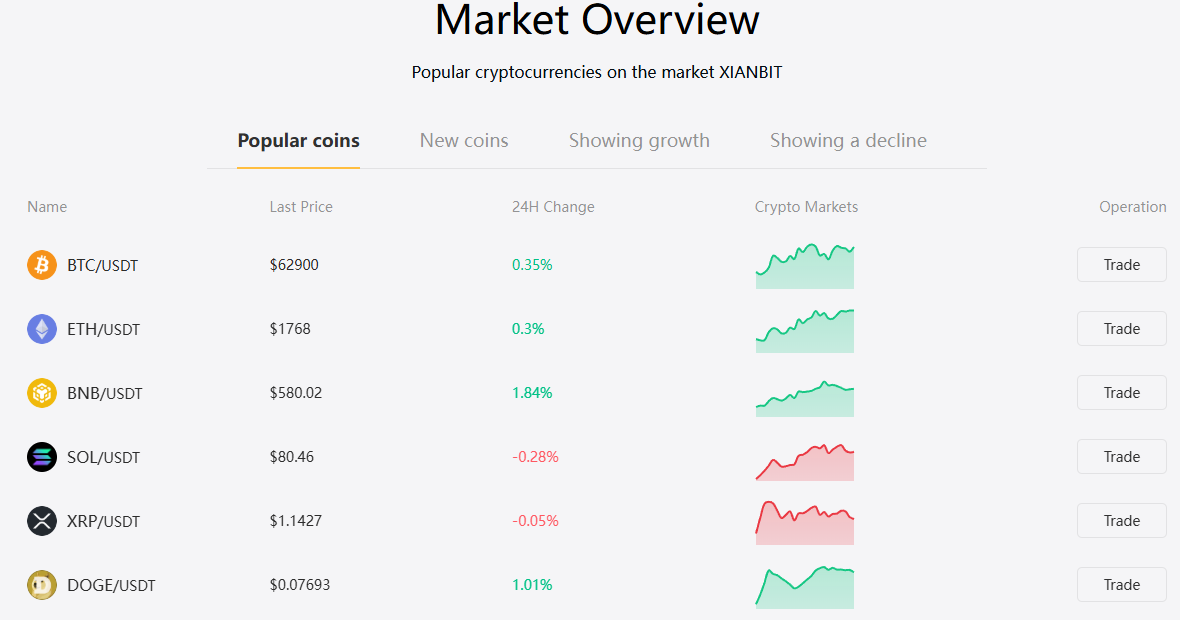Click Trade button for XRP/USDT
This screenshot has width=1180, height=620.
(1121, 521)
